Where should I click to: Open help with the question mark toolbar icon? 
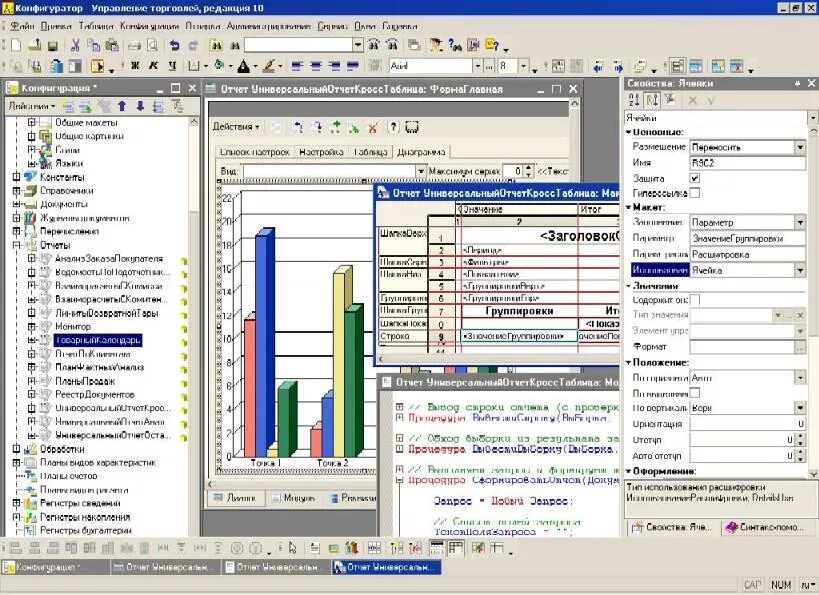[492, 45]
